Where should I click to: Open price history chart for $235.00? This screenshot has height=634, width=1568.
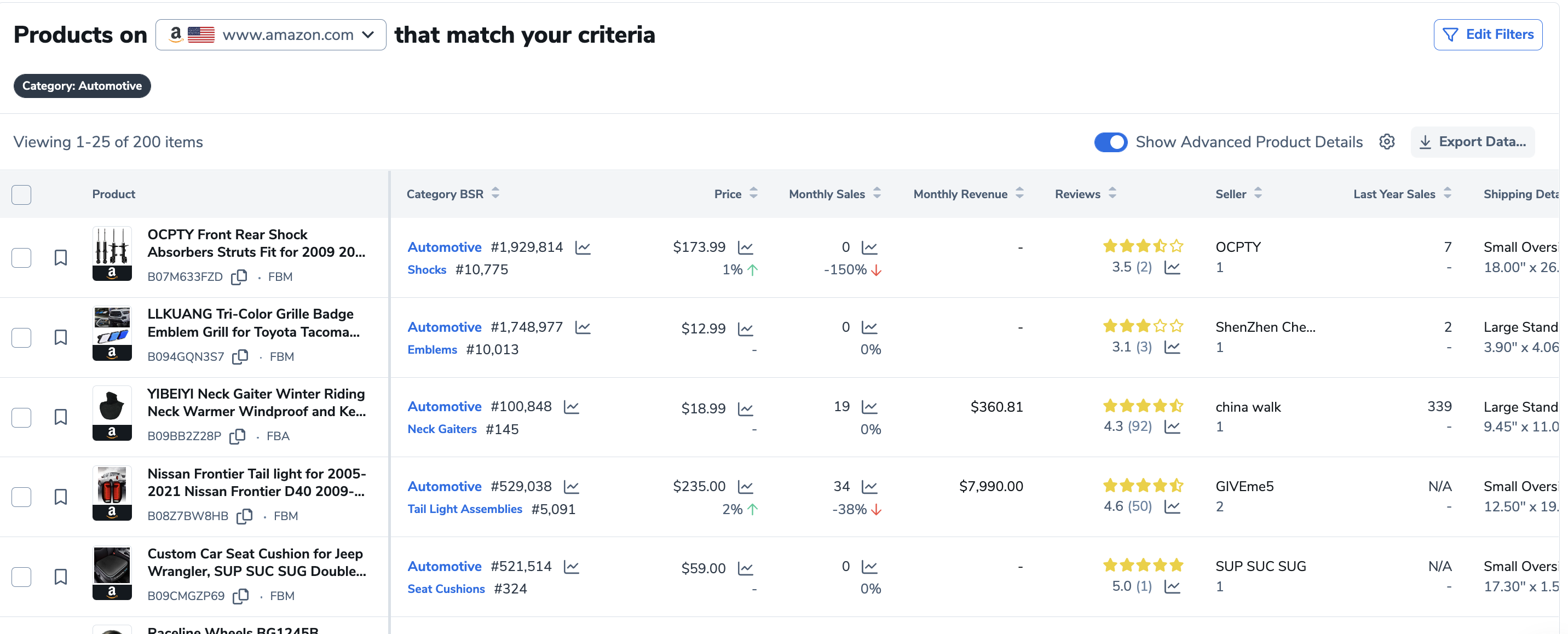click(745, 487)
